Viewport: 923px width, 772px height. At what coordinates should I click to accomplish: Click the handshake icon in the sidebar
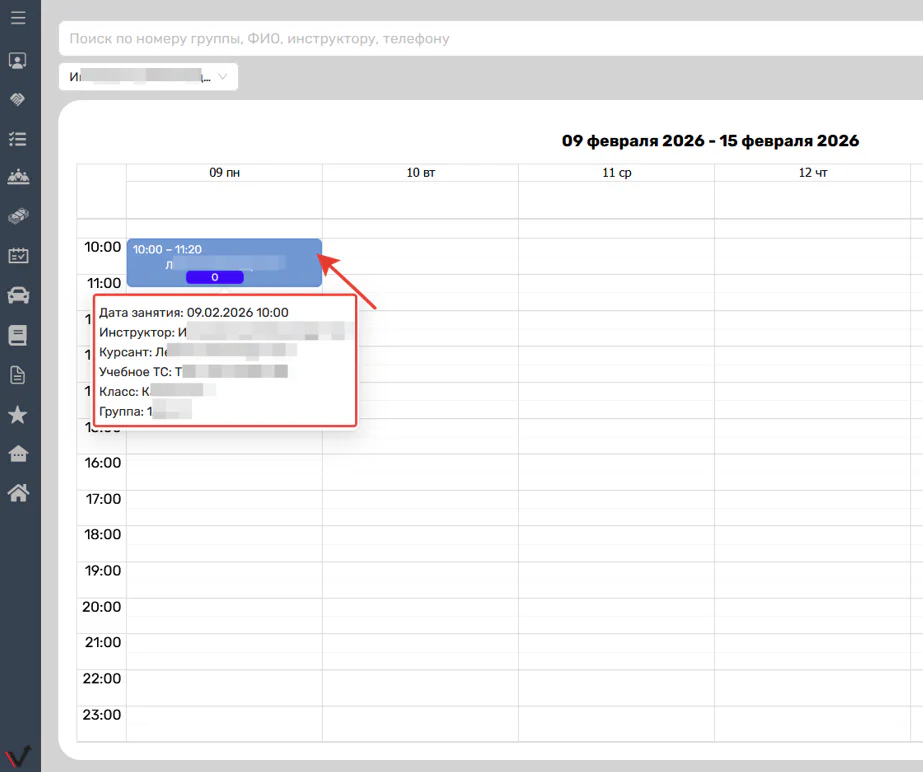(x=18, y=100)
